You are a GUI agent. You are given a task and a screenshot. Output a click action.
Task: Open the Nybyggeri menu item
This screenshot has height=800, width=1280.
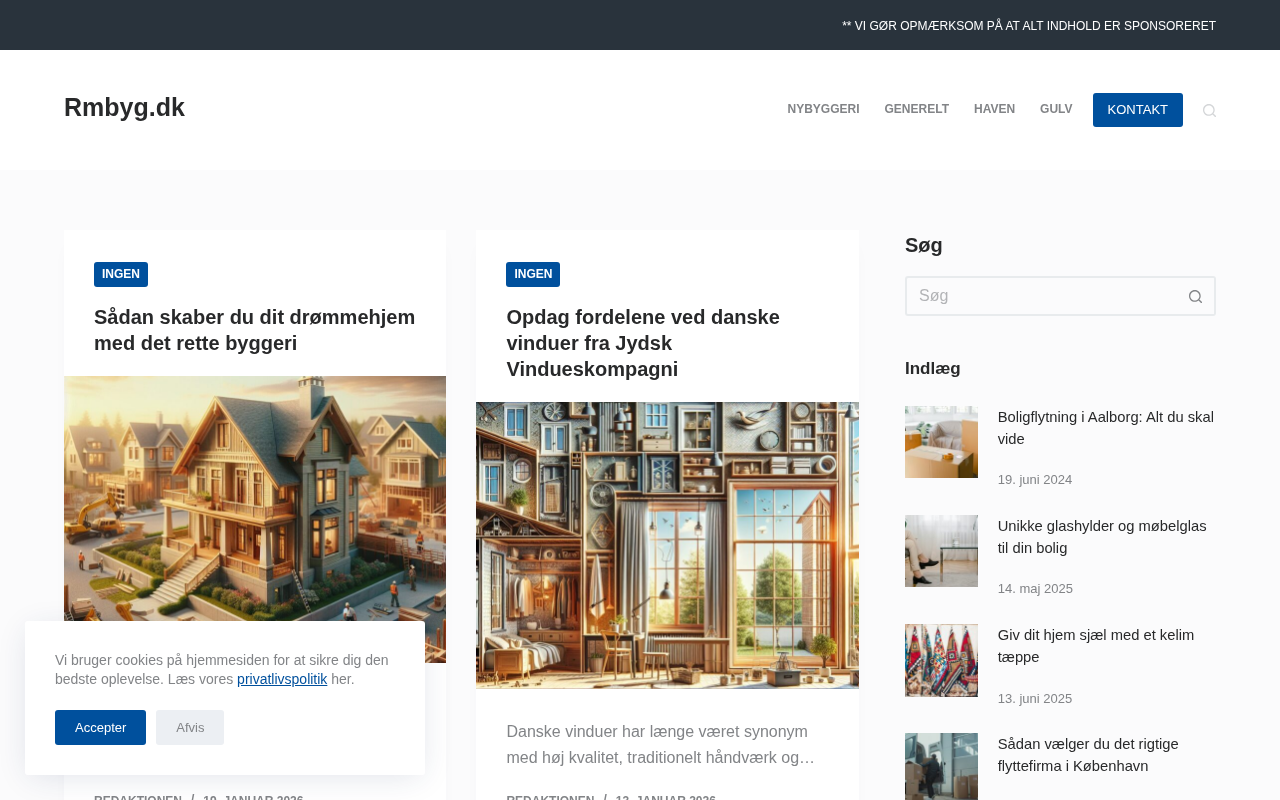tap(823, 110)
